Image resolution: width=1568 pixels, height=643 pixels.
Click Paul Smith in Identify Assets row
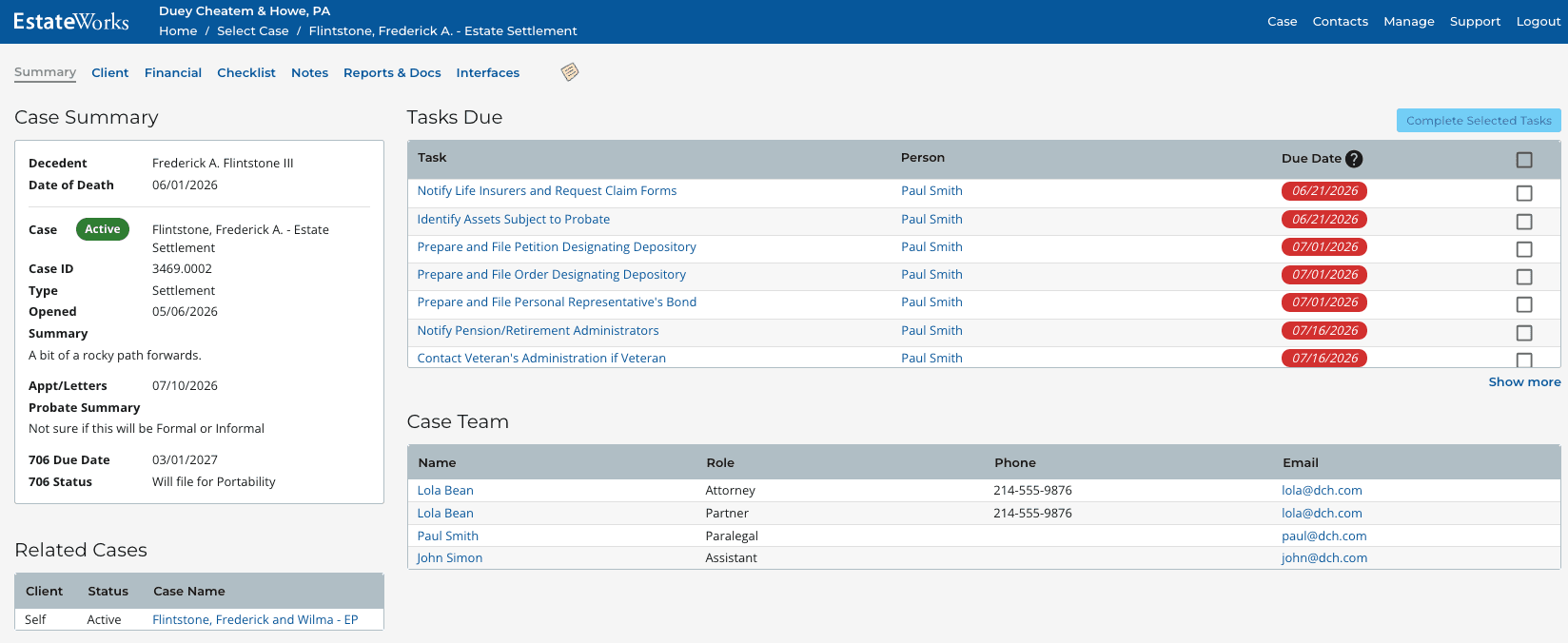click(931, 220)
